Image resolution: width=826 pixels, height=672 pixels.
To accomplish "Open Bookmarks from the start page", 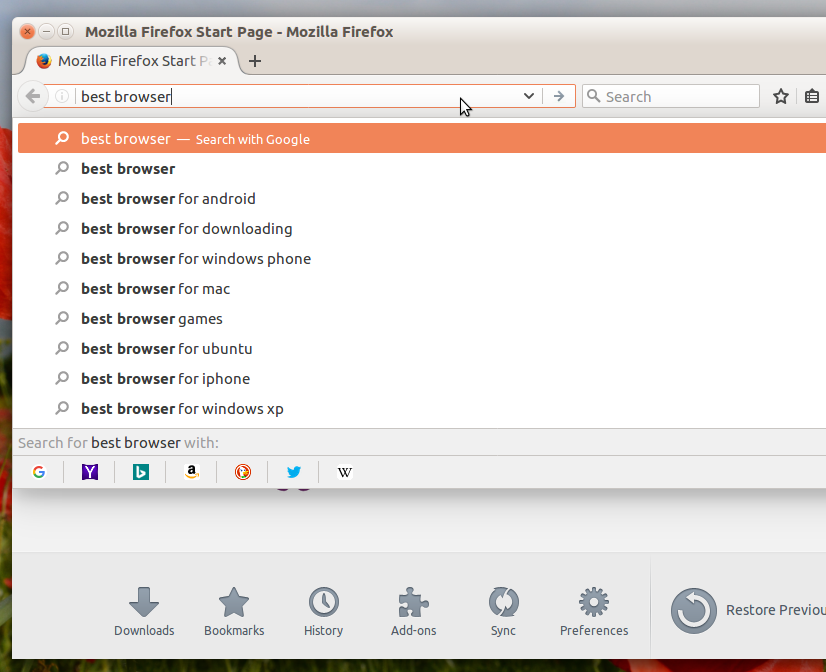I will point(234,611).
